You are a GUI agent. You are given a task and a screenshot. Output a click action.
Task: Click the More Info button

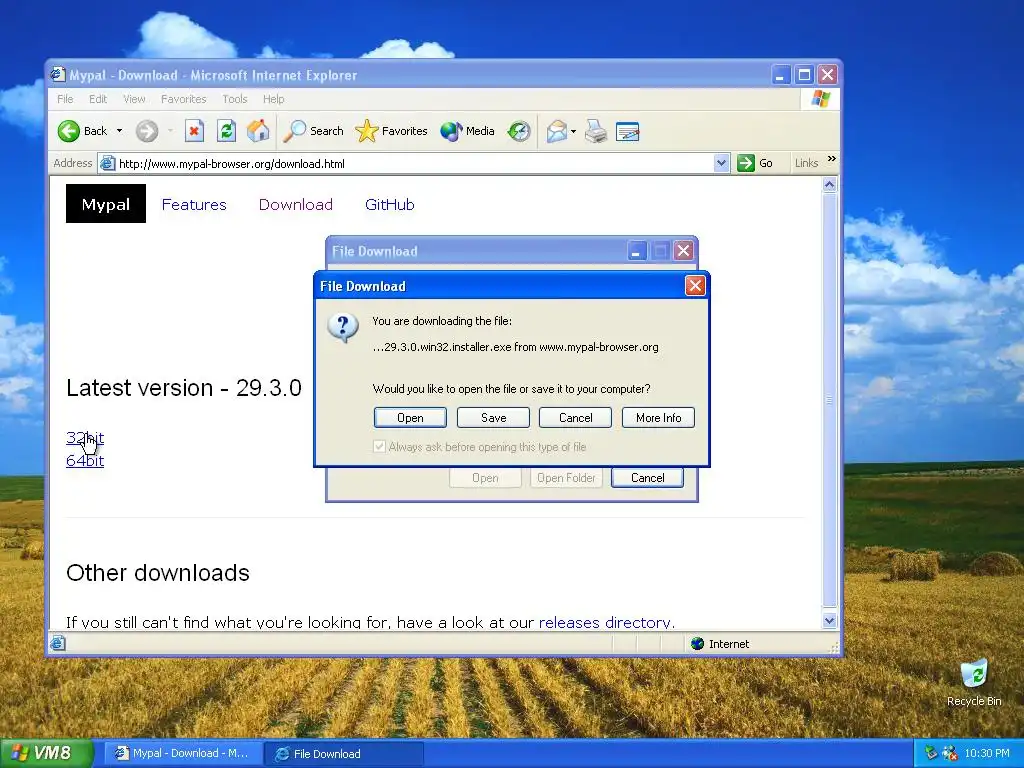point(658,418)
